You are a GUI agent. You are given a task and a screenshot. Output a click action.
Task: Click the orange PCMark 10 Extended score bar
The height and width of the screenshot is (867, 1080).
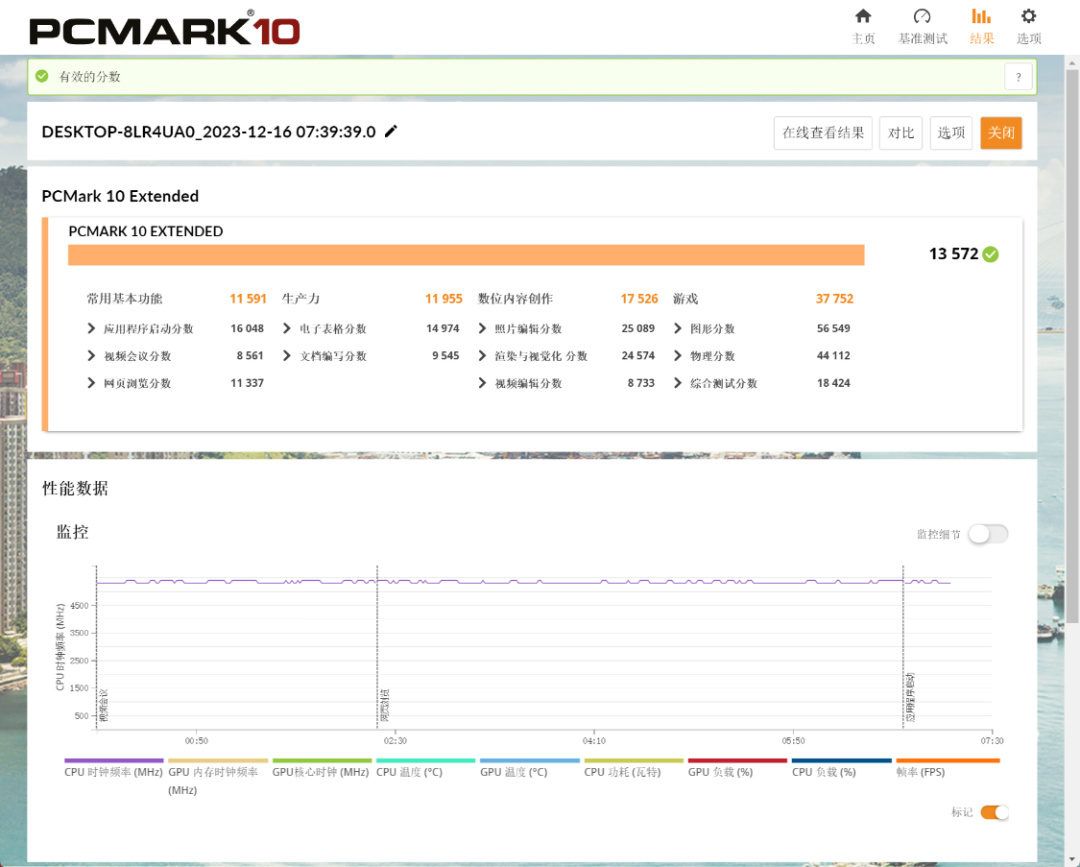tap(466, 255)
